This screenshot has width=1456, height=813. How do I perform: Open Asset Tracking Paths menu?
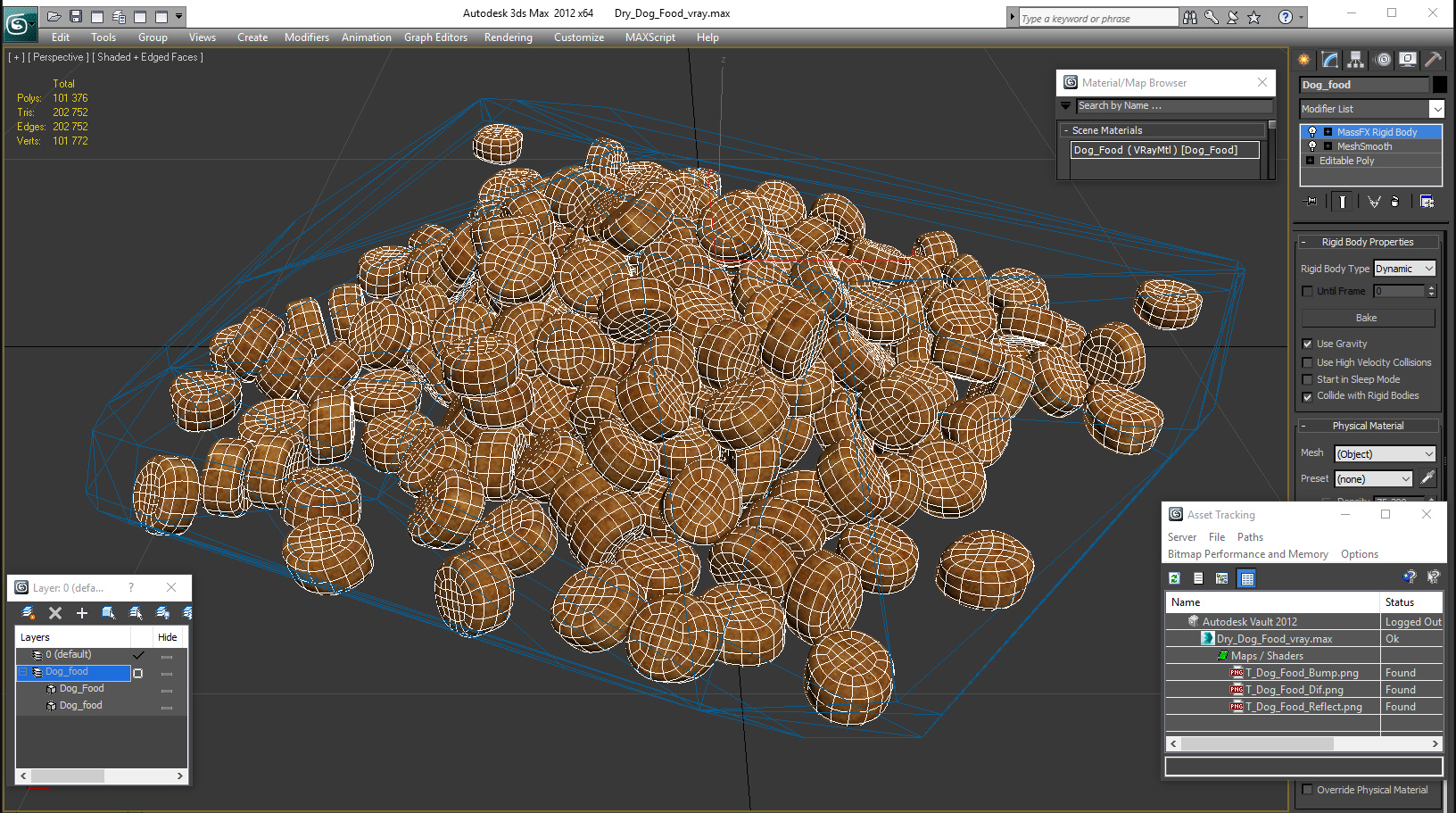(x=1250, y=537)
